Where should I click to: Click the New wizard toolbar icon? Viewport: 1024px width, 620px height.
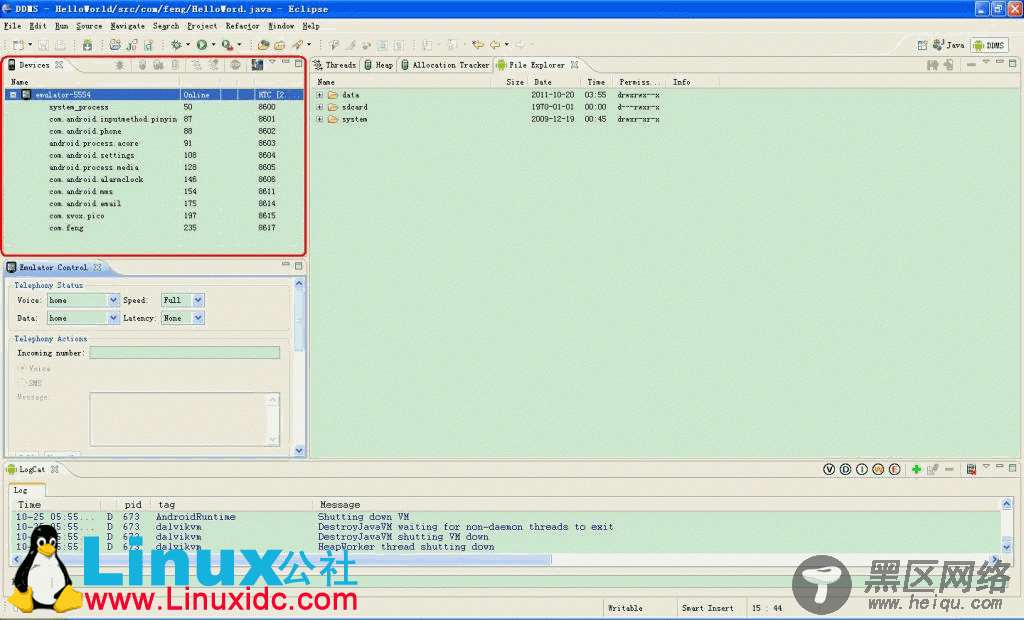coord(18,45)
